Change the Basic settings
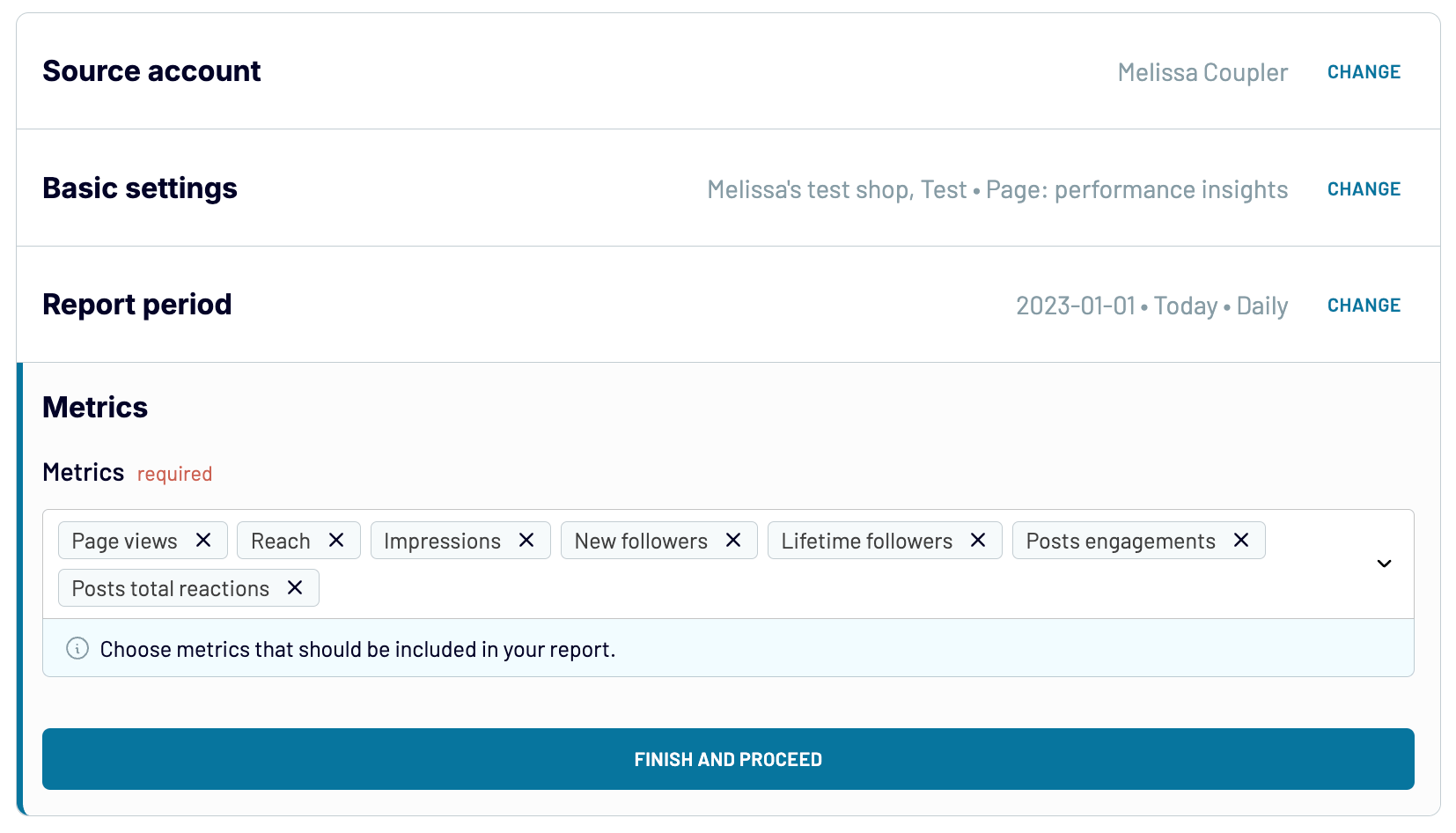Screen dimensions: 1456x833 pyautogui.click(x=1364, y=189)
